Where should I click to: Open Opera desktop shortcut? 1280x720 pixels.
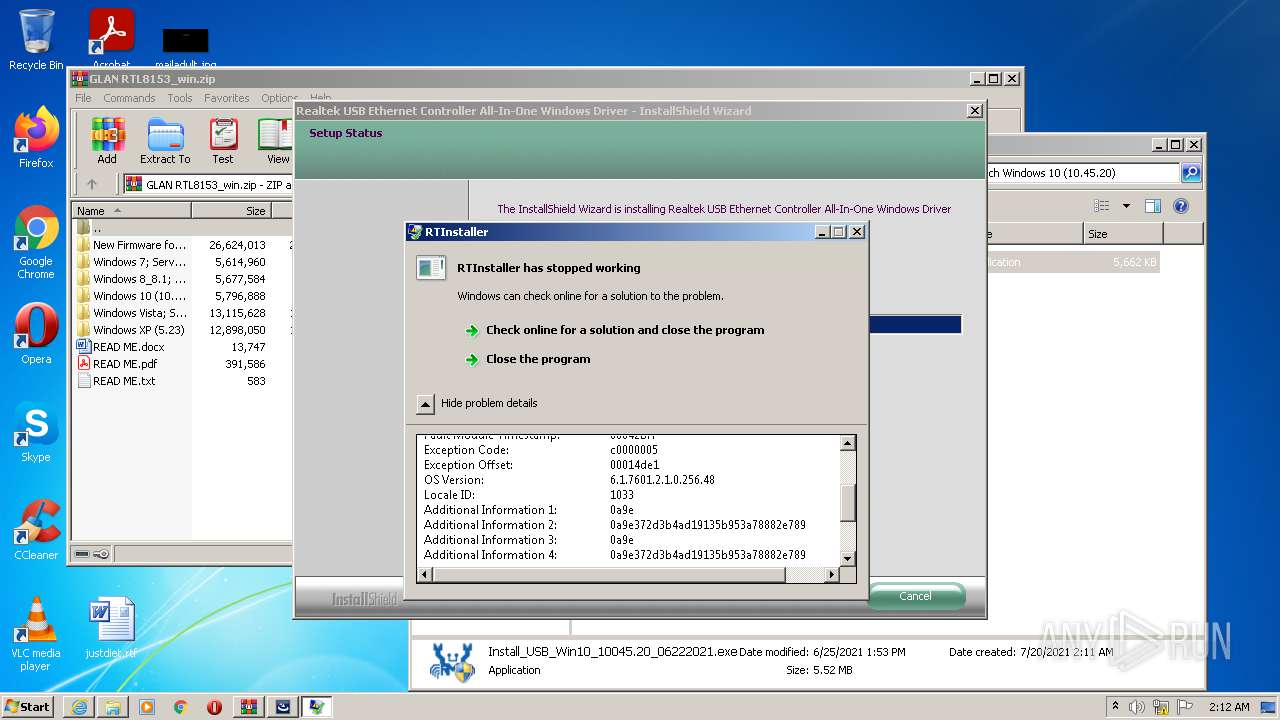[x=36, y=334]
